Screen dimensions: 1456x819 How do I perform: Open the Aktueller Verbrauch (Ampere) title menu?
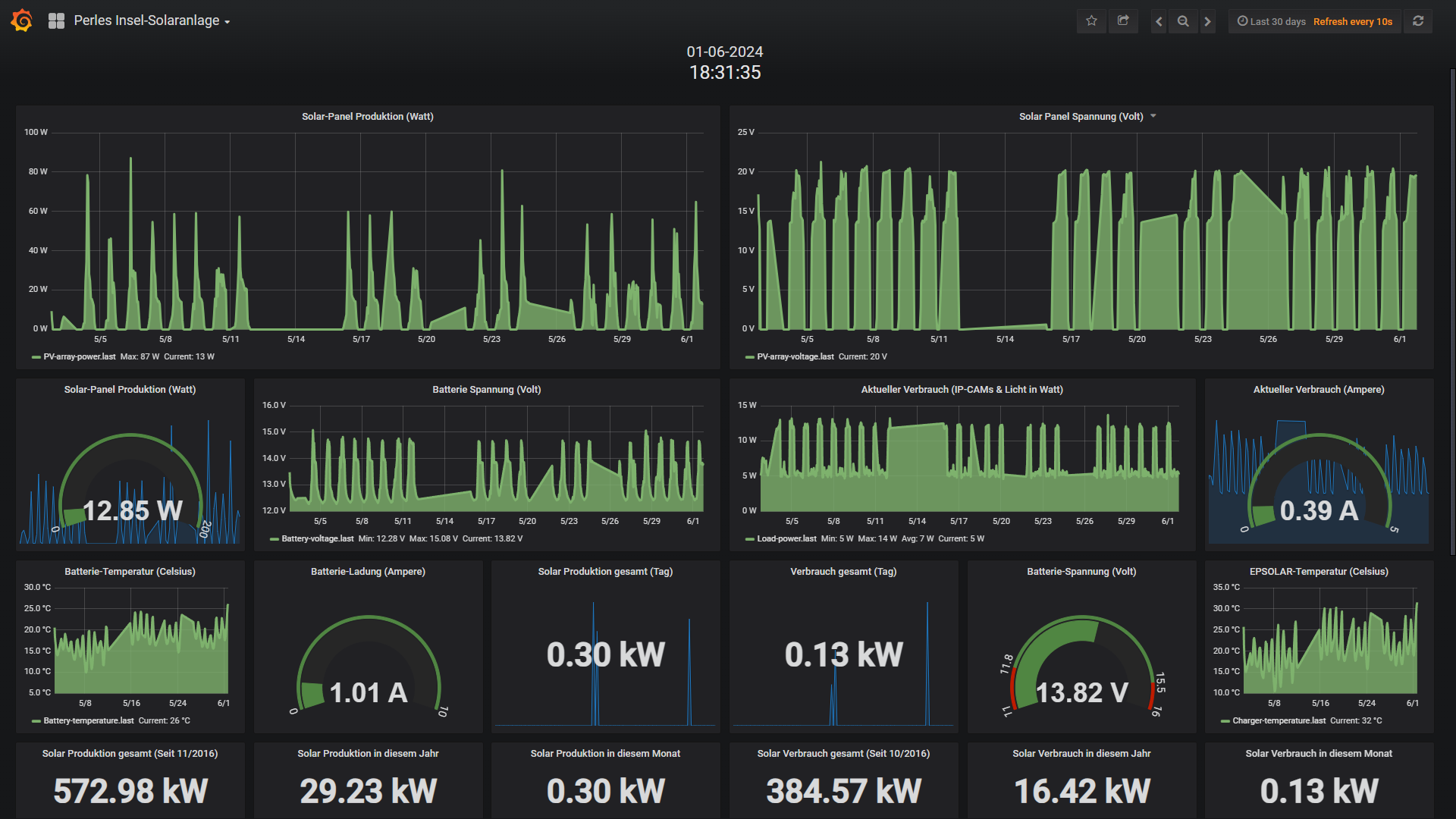pos(1319,389)
